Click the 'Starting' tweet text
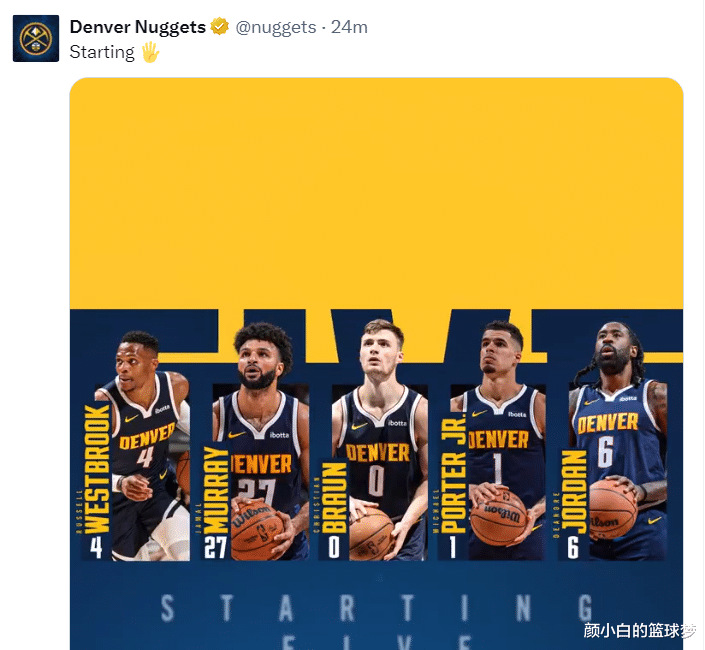Screen dimensions: 705x650 [102, 52]
